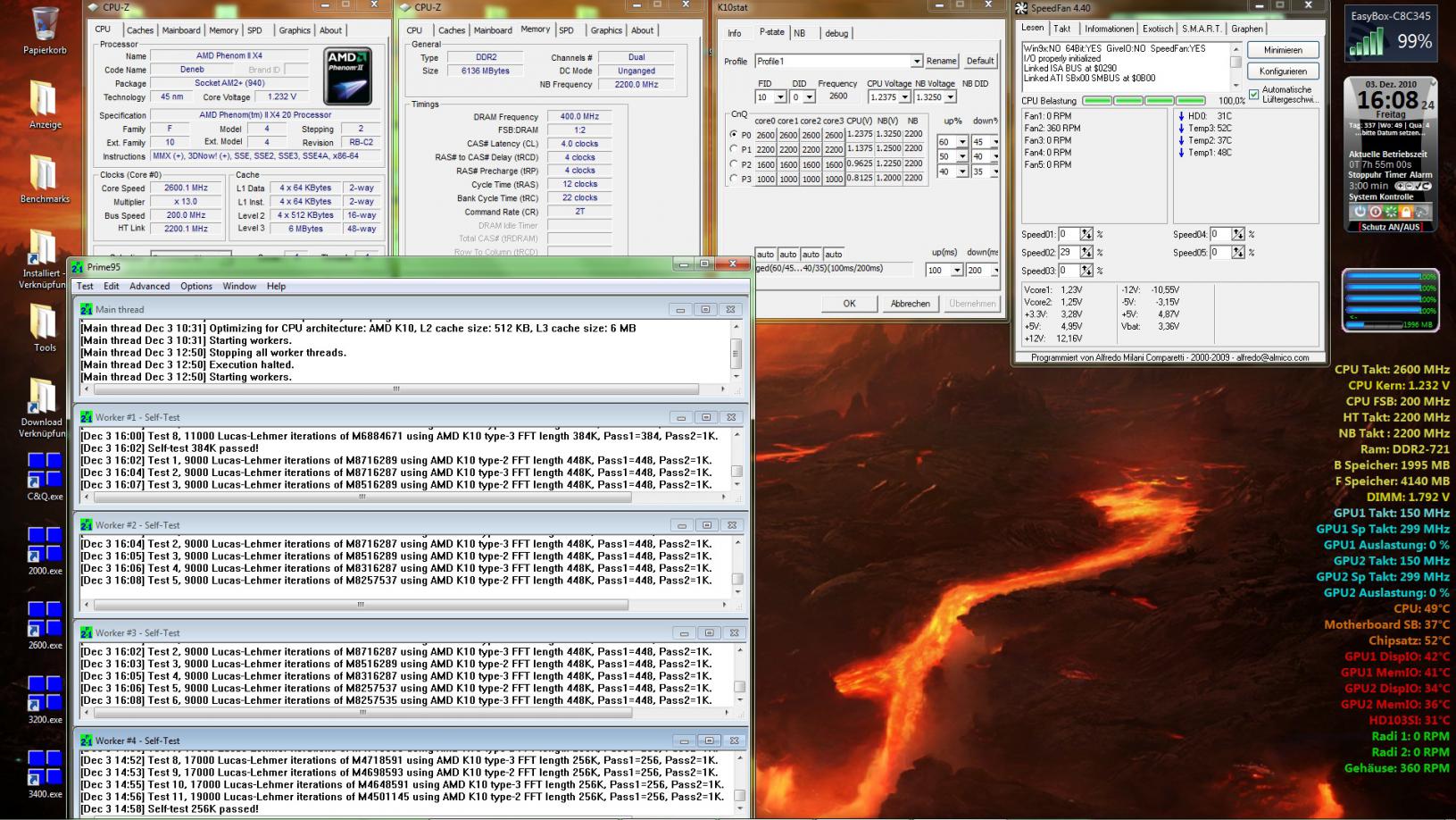Launch the 2000.exe desktop shortcut

[45, 545]
